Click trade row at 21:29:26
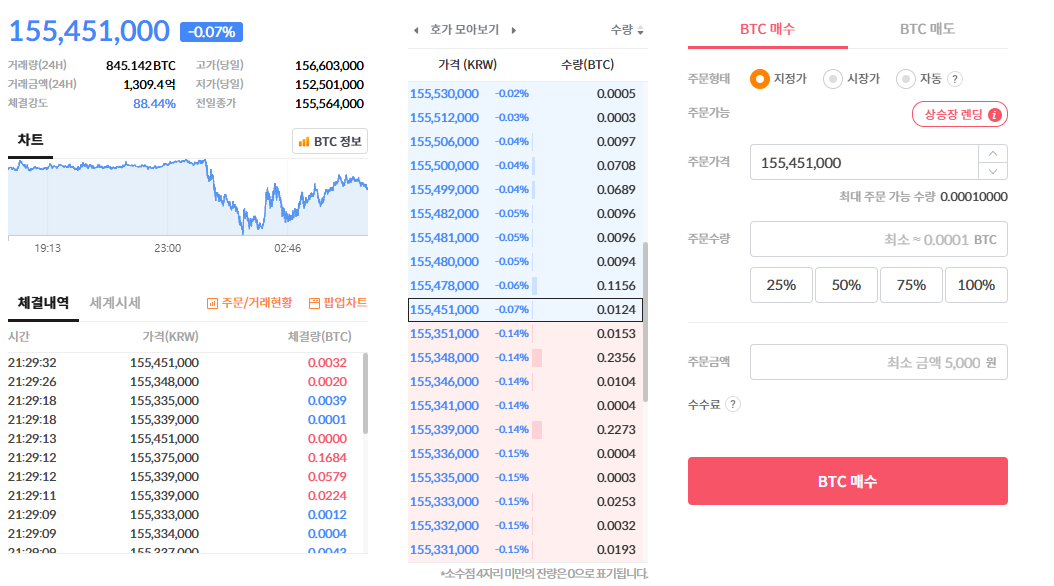Image resolution: width=1054 pixels, height=586 pixels. point(185,382)
